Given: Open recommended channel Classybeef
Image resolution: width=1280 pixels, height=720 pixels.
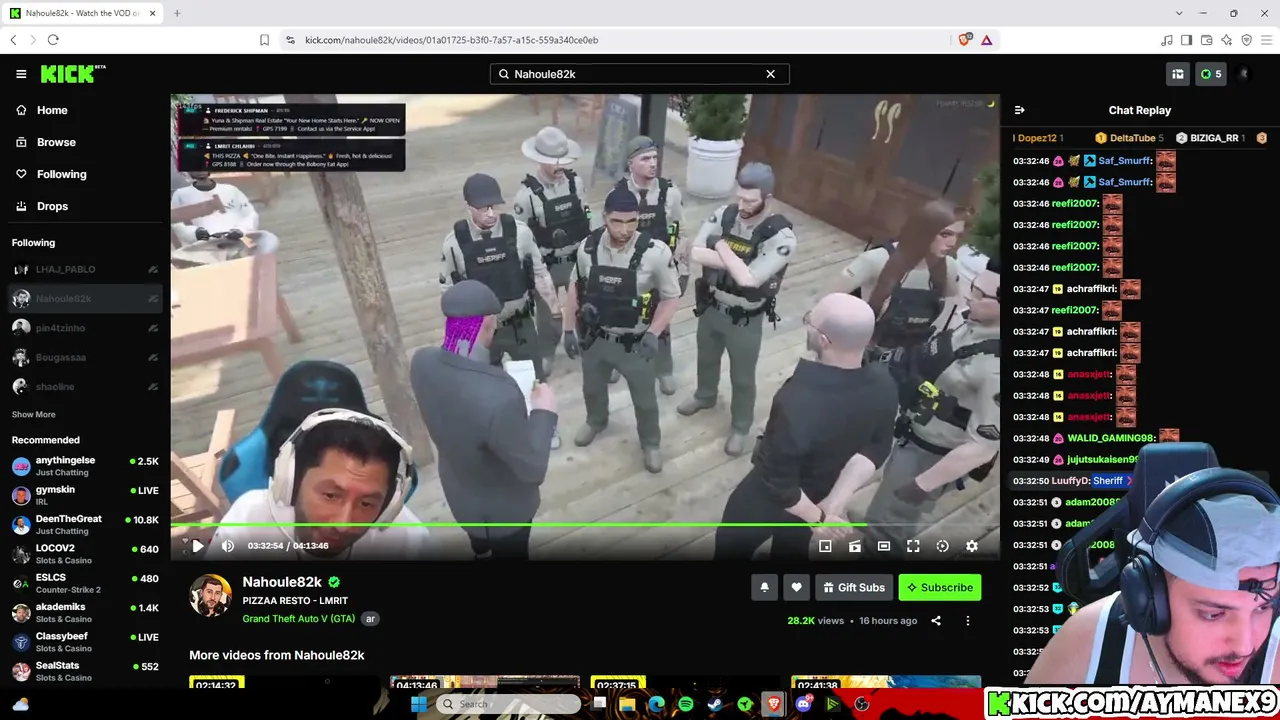Looking at the screenshot, I should (x=85, y=642).
